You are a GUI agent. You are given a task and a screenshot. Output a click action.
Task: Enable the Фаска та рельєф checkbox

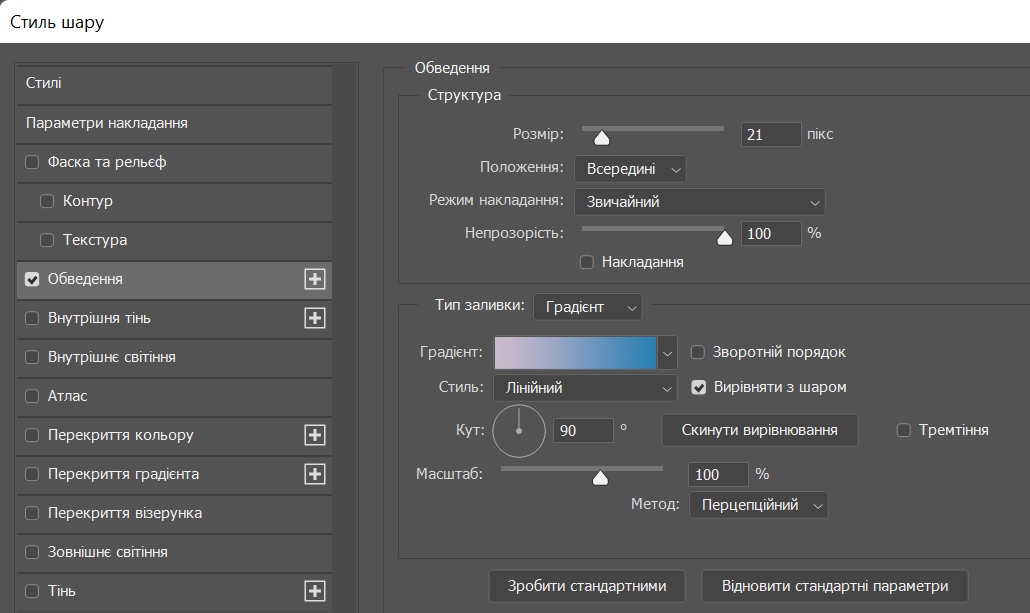click(x=32, y=162)
